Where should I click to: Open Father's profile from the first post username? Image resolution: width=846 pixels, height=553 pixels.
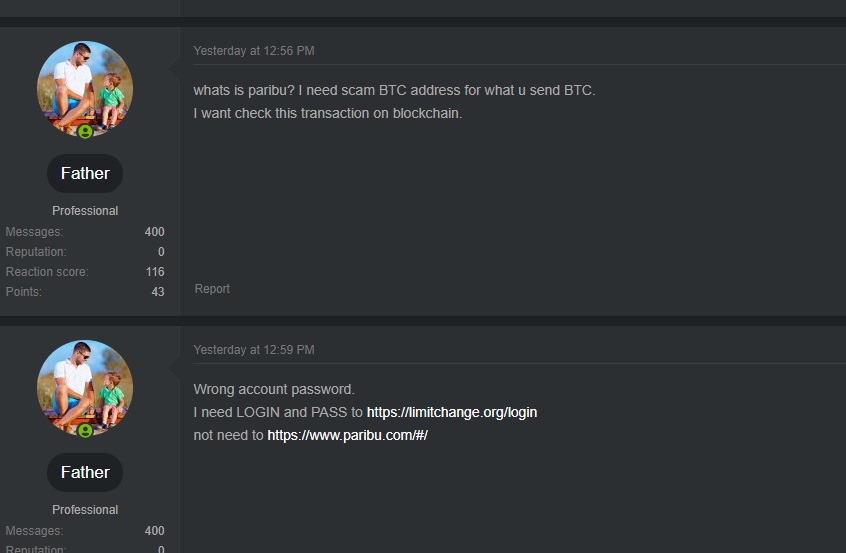click(85, 173)
